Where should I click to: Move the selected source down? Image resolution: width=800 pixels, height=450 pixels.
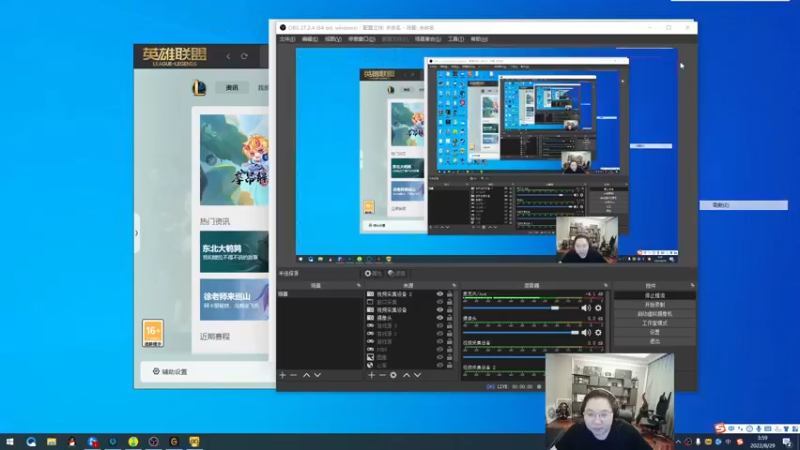pos(417,375)
